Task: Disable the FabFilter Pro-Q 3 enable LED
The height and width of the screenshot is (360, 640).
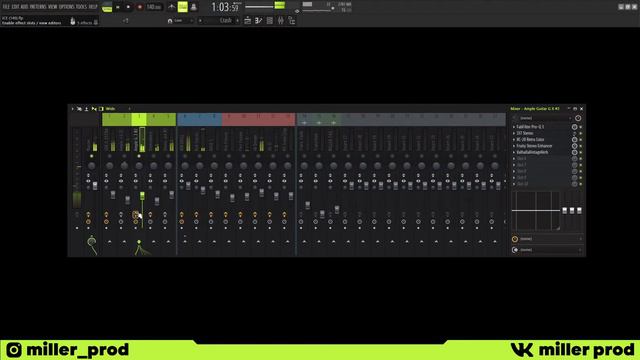Action: pos(581,127)
